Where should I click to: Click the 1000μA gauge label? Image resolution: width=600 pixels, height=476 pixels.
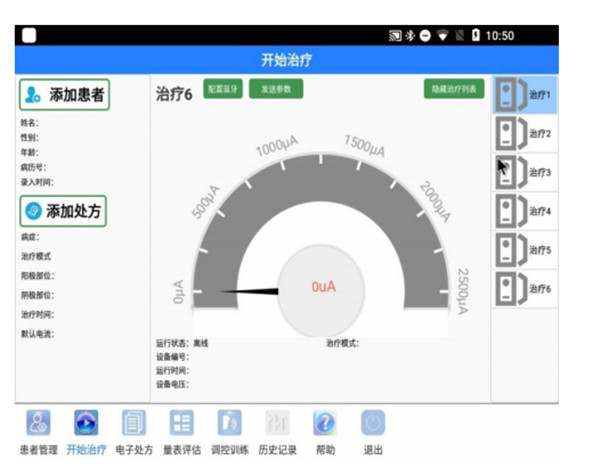pyautogui.click(x=277, y=146)
